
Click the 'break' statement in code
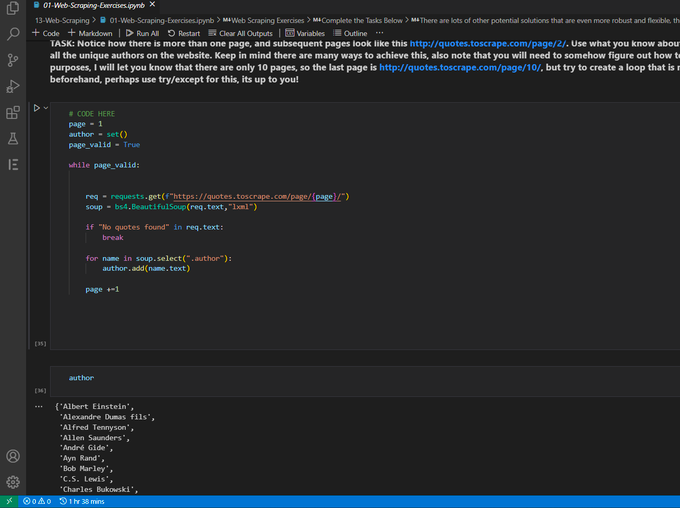point(113,238)
